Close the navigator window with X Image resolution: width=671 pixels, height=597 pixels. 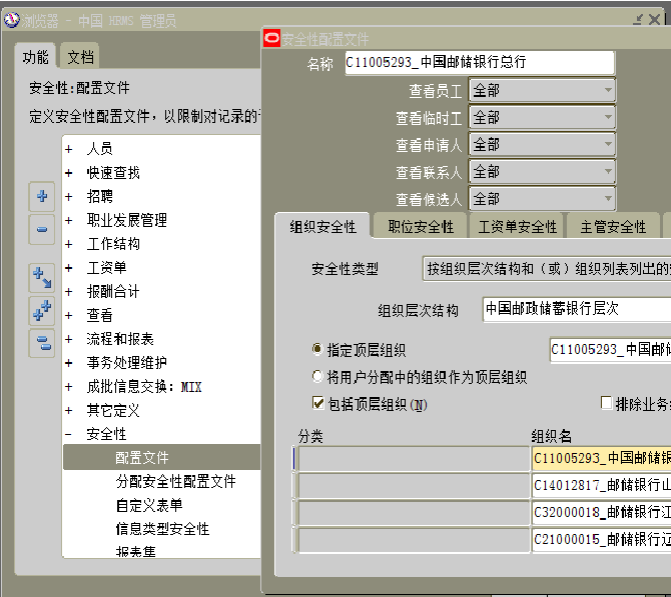pyautogui.click(x=654, y=19)
